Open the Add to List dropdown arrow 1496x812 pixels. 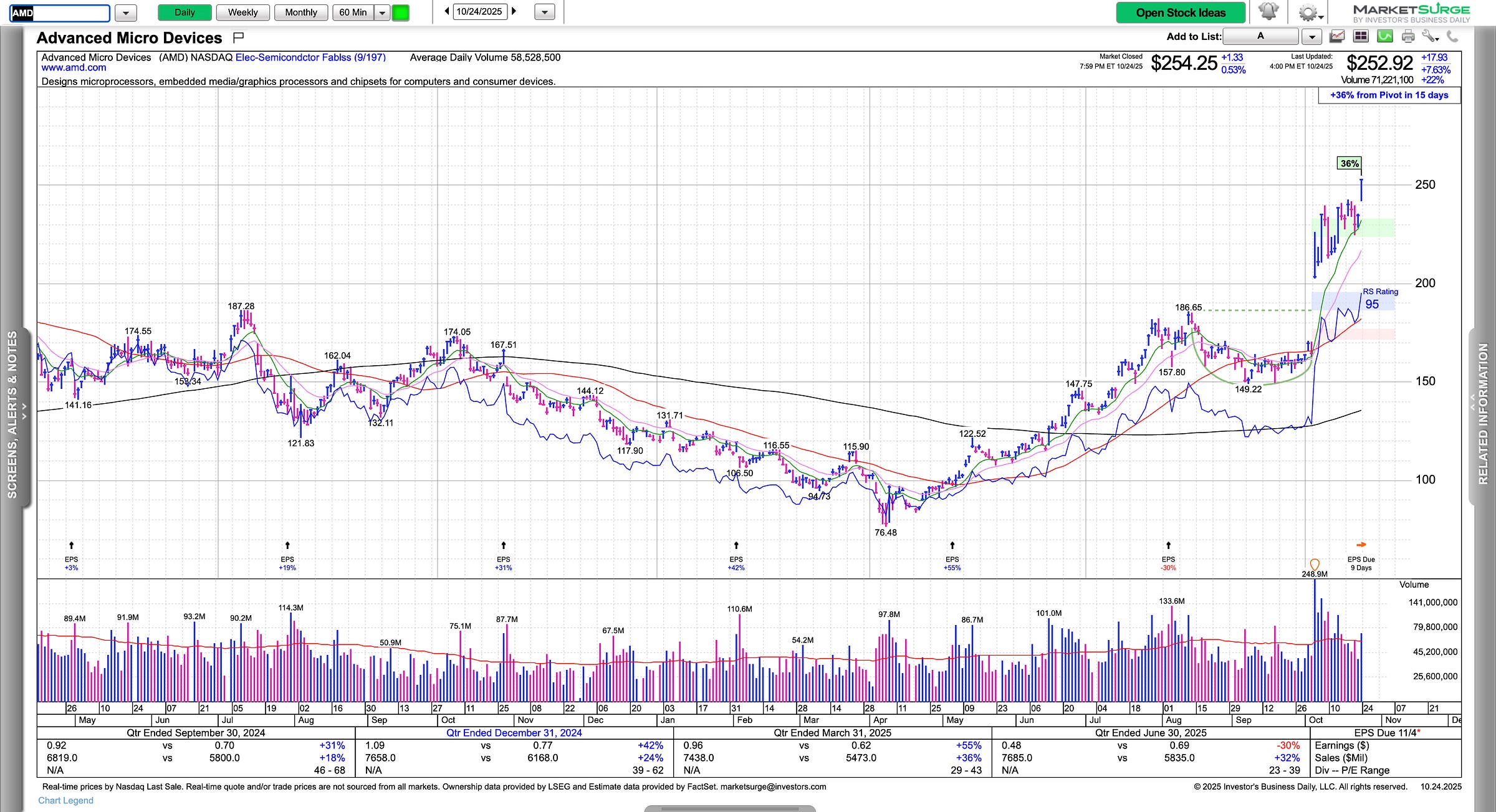pyautogui.click(x=1311, y=37)
